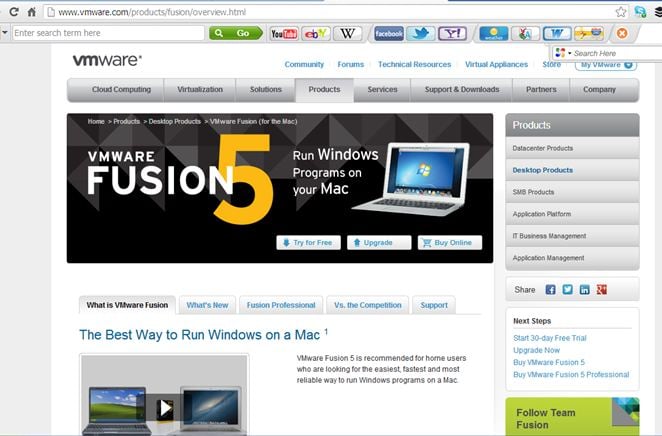Open YouTube from the toolbar
Image resolution: width=662 pixels, height=436 pixels.
(x=284, y=33)
